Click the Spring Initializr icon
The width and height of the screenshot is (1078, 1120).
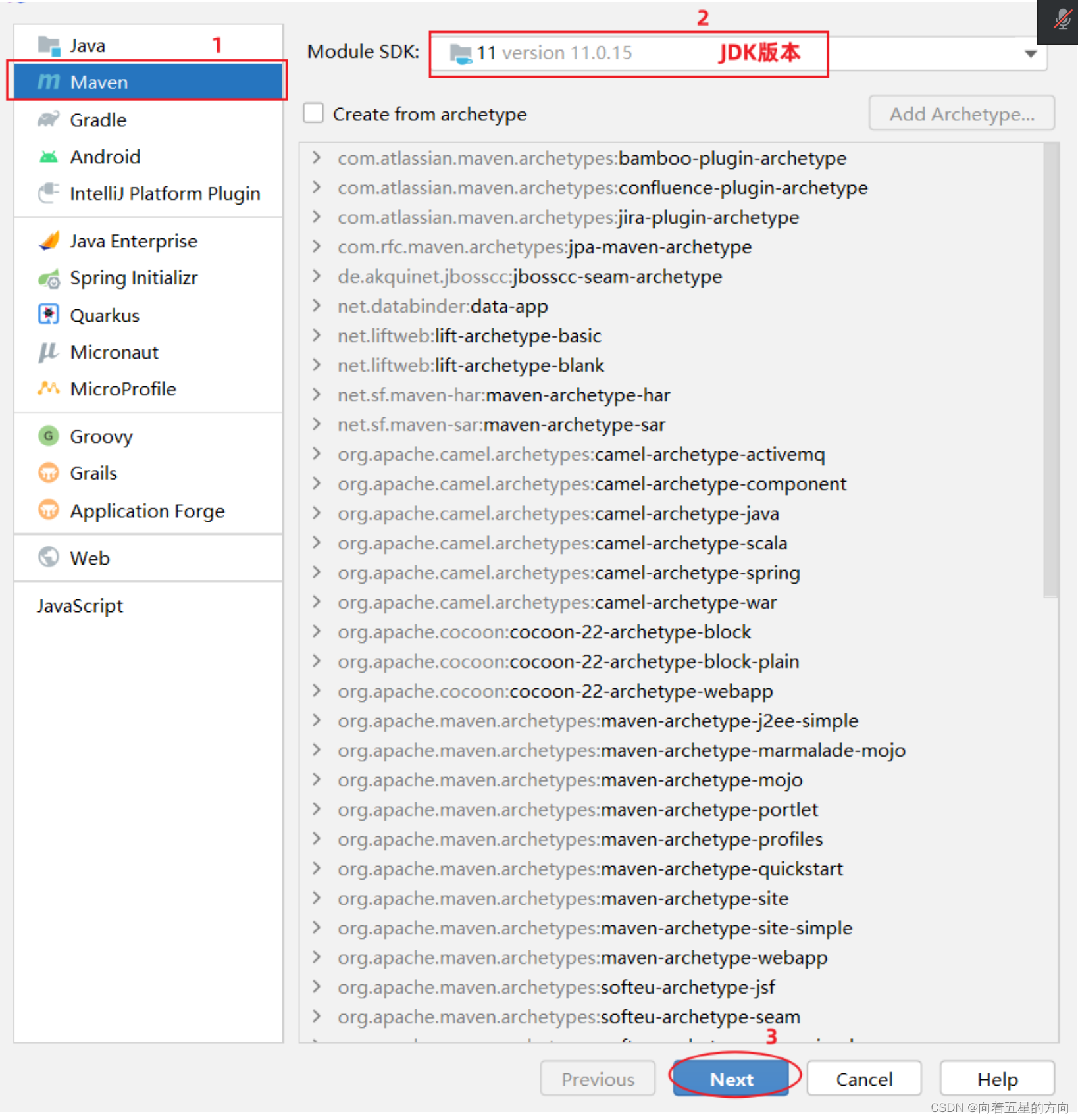coord(49,278)
